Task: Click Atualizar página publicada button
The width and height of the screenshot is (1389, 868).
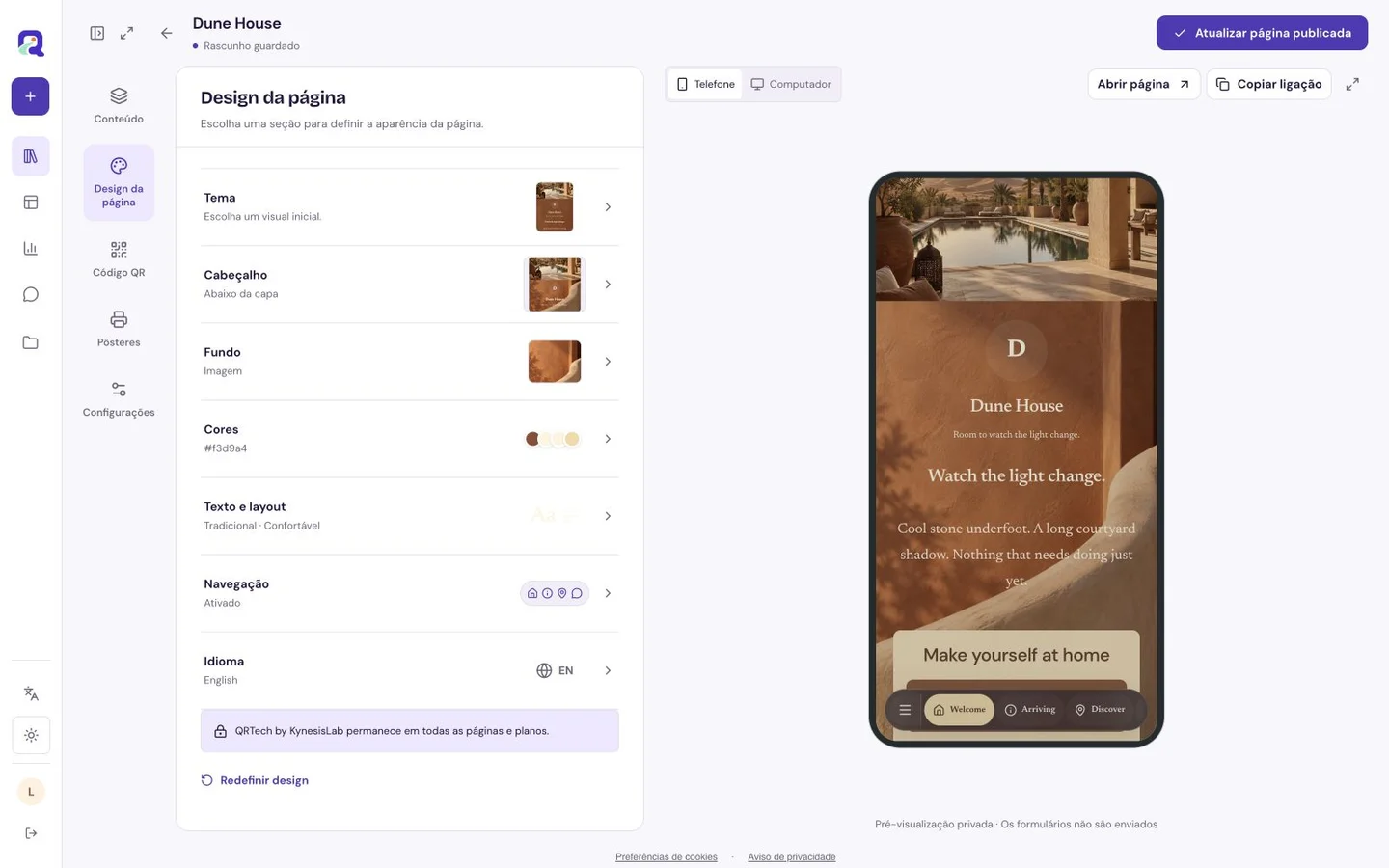Action: pos(1262,33)
